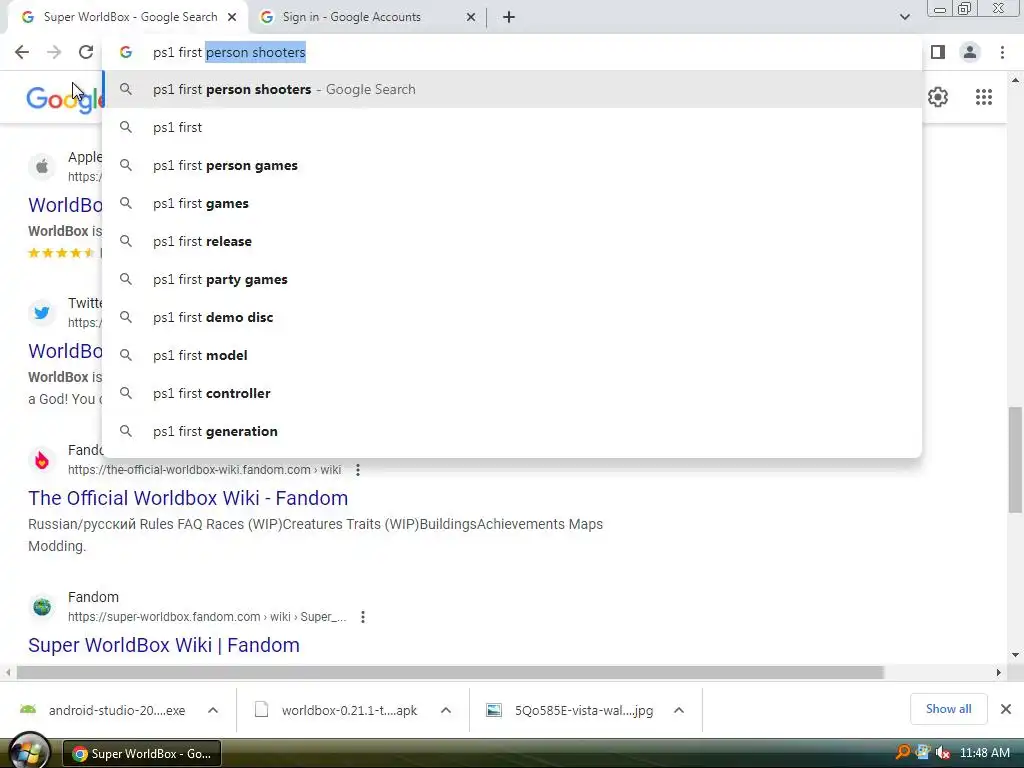Click the Apple result favicon
Screen dimensions: 1024x768
pos(42,167)
